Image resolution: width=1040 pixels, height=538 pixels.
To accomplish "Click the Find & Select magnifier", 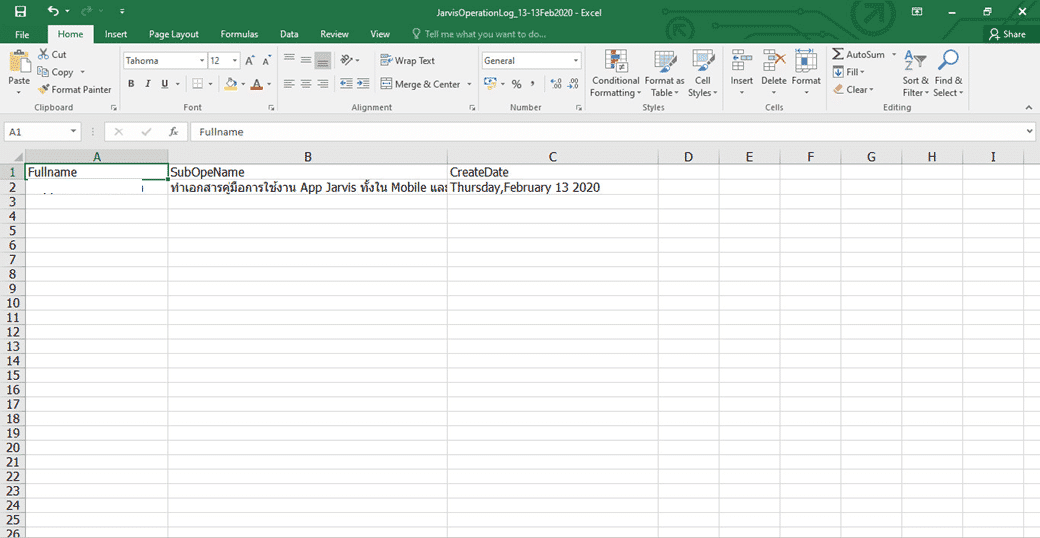I will [948, 73].
